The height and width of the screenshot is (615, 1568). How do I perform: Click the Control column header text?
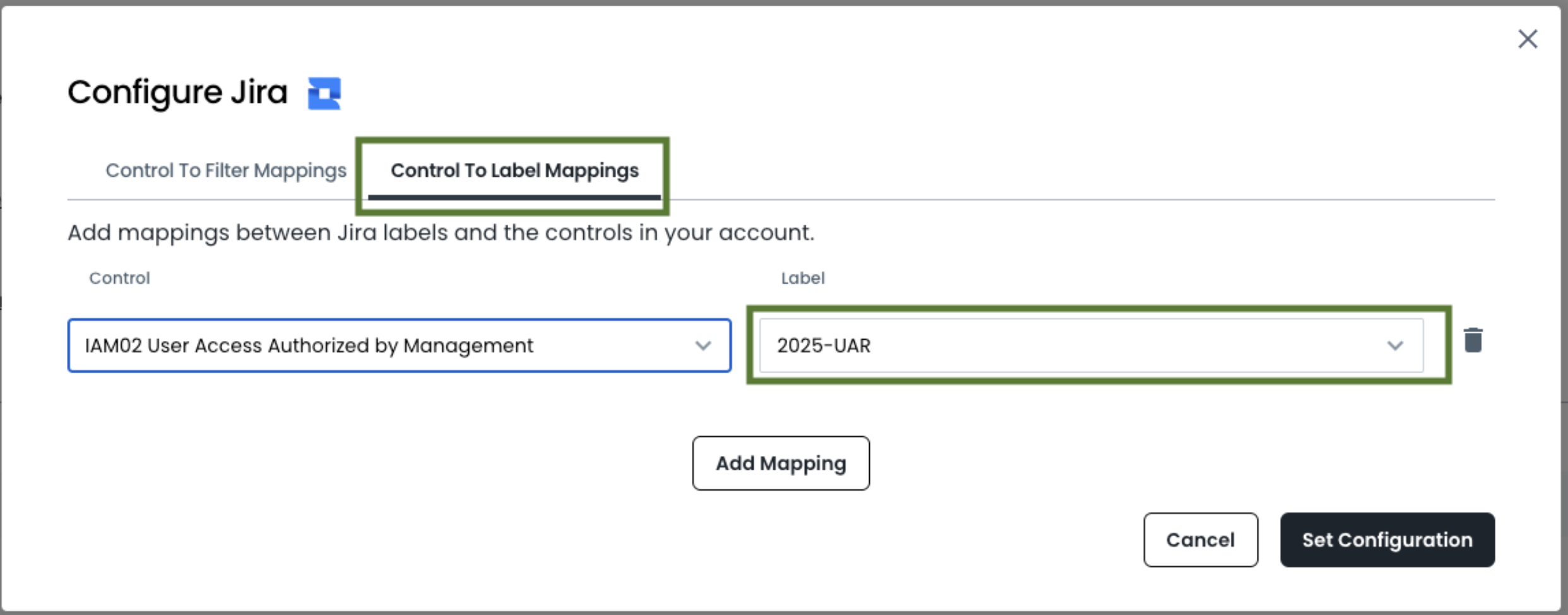119,278
